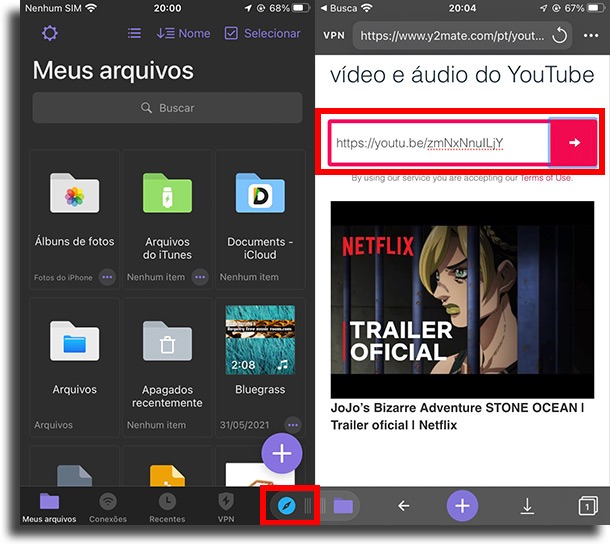
Task: Open browser via compass icon
Action: point(287,506)
